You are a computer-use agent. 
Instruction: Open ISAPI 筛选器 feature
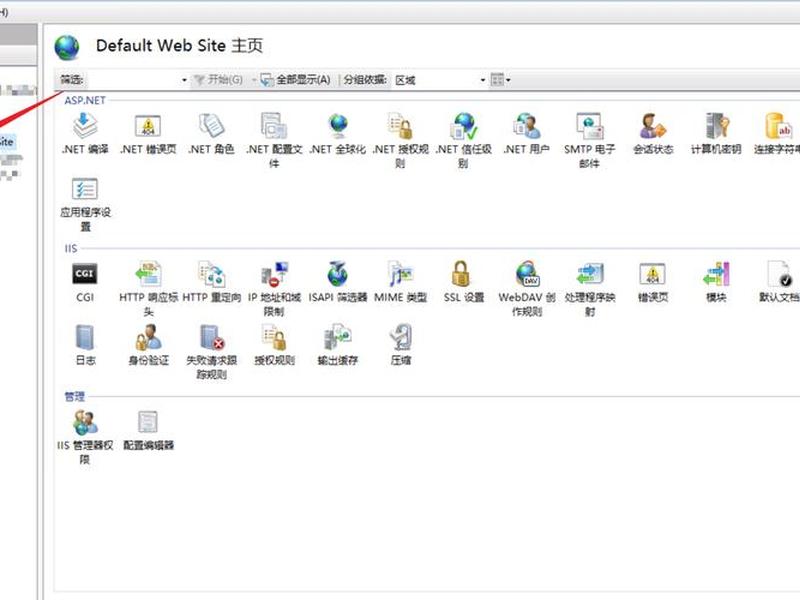[x=338, y=282]
